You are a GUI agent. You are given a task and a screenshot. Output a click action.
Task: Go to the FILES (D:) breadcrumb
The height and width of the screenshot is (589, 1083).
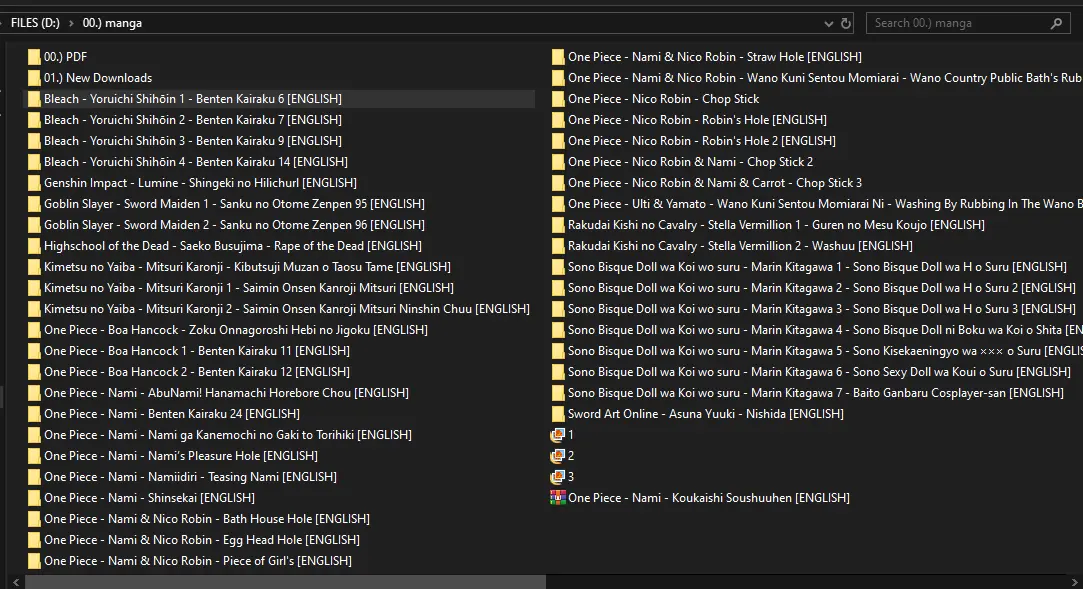pyautogui.click(x=35, y=23)
